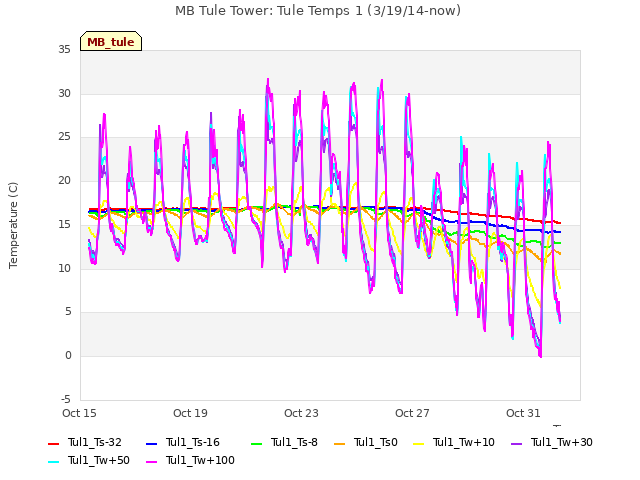
Task: Click the 10 y-axis tick label
Action: [x=64, y=268]
